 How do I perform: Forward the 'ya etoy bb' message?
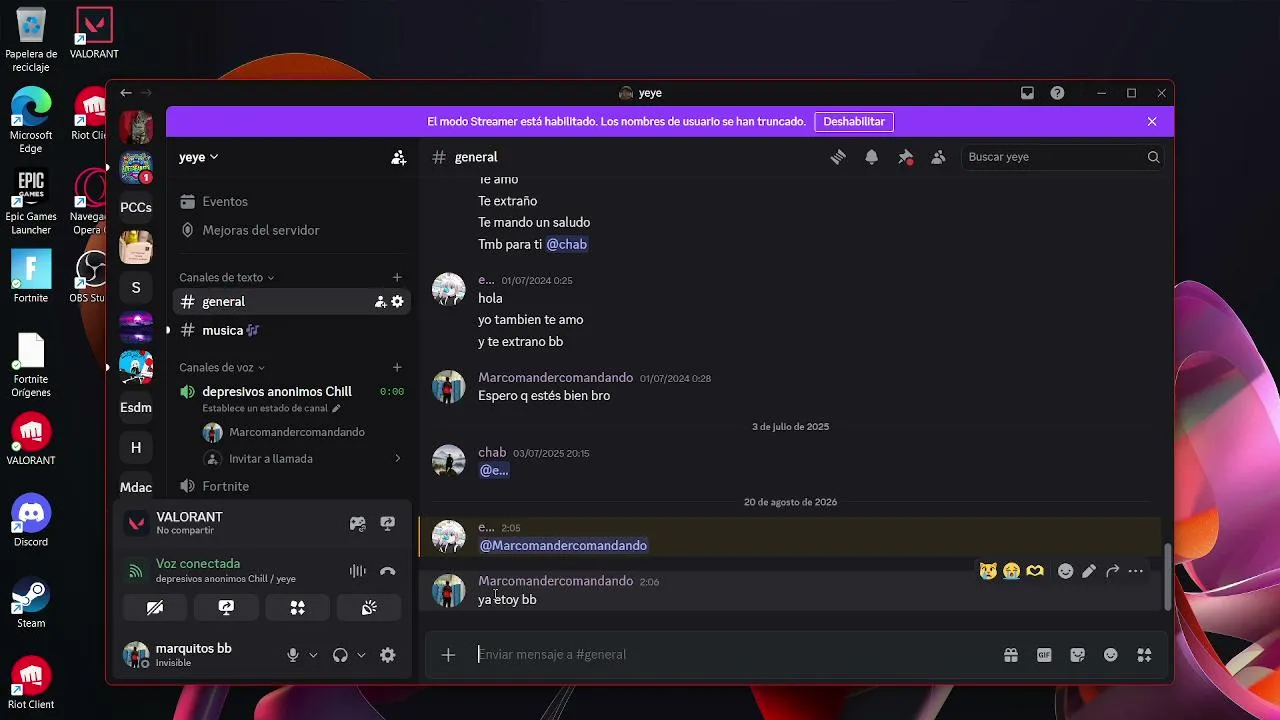point(1112,571)
